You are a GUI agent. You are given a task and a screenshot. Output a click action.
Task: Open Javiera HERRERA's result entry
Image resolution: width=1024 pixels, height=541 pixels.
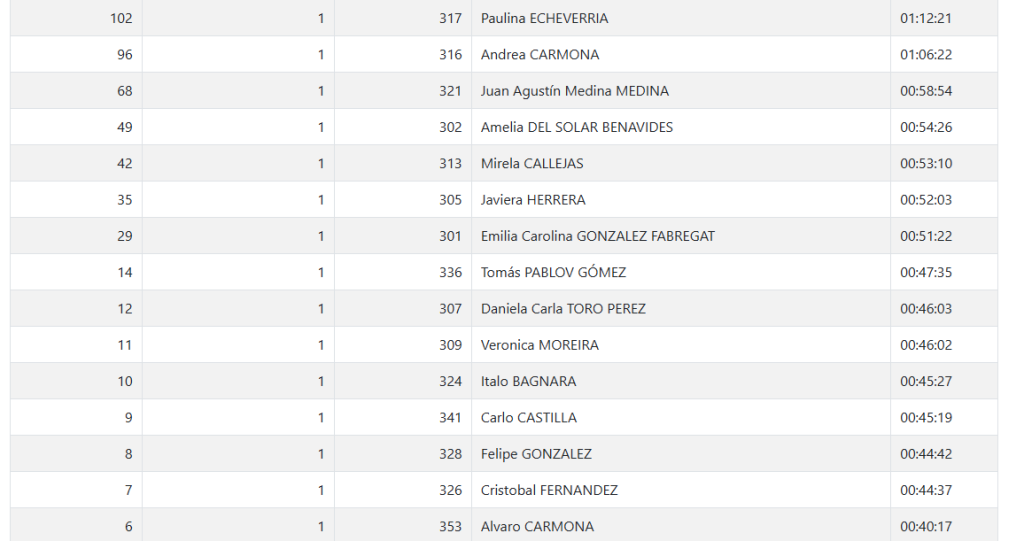(533, 200)
